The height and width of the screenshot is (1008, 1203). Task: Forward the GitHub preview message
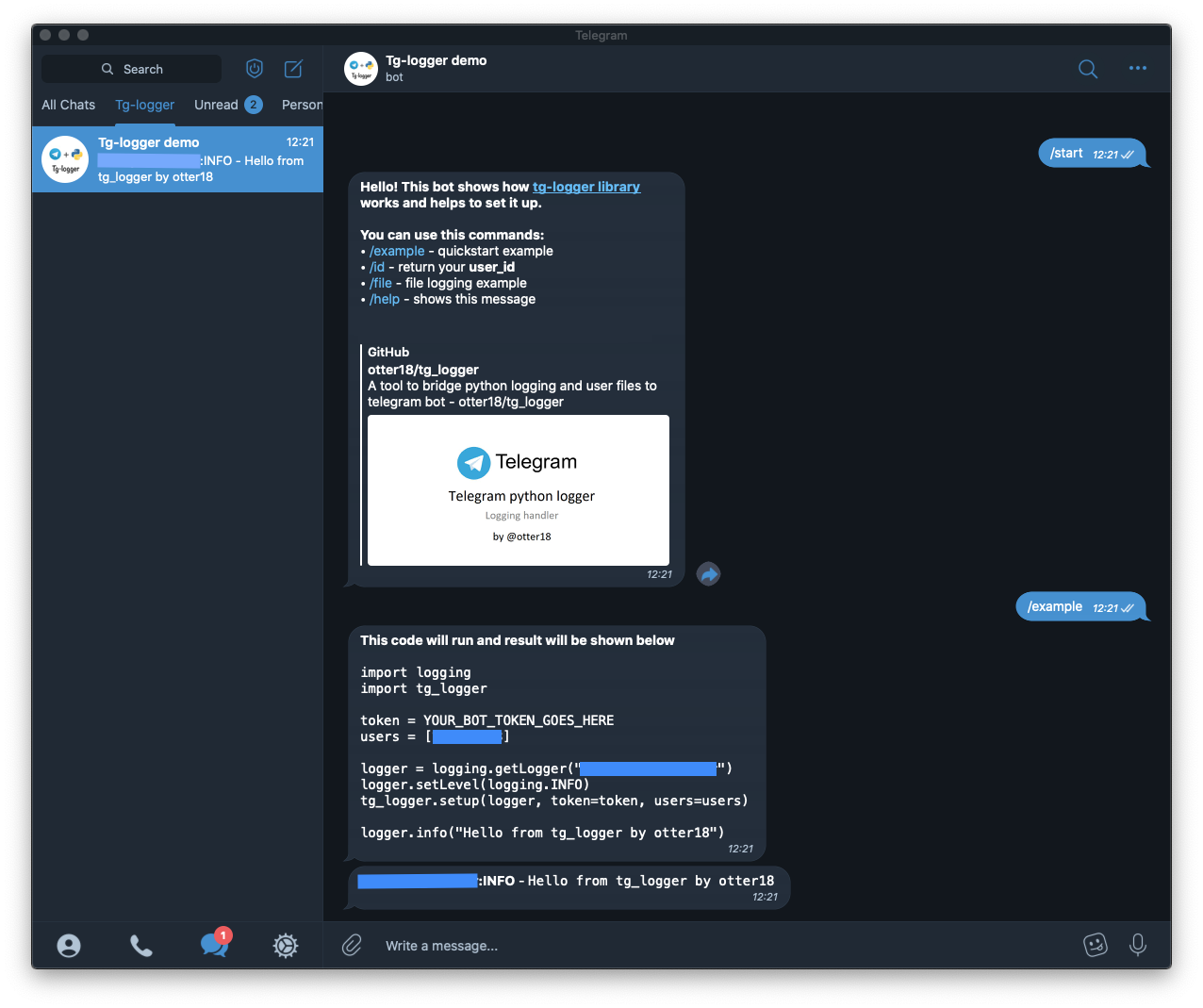(x=708, y=573)
